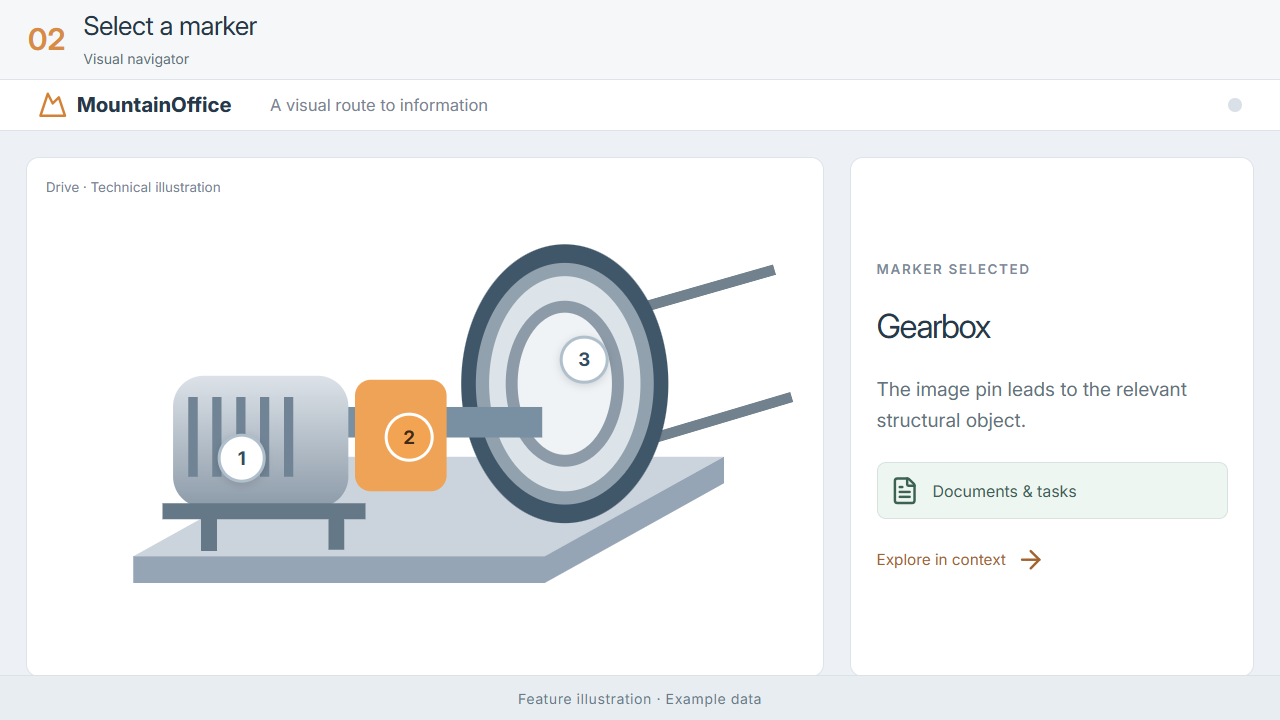Click the orange step number 02
This screenshot has width=1280, height=720.
point(46,40)
